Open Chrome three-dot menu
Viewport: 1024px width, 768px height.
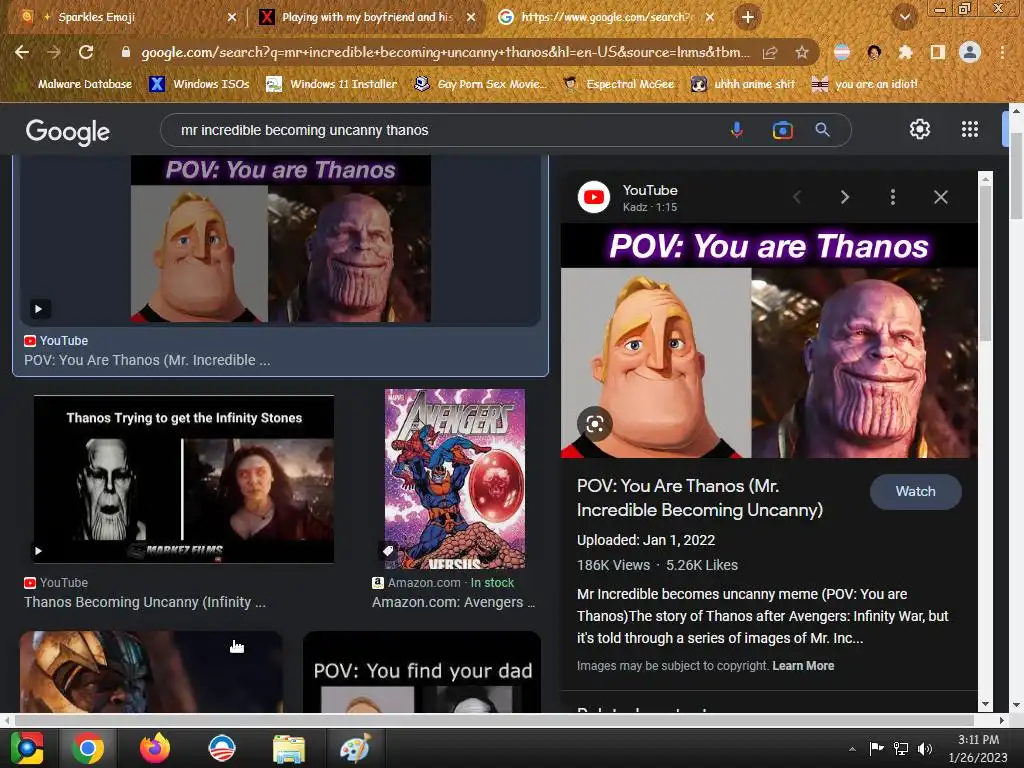pos(1002,52)
